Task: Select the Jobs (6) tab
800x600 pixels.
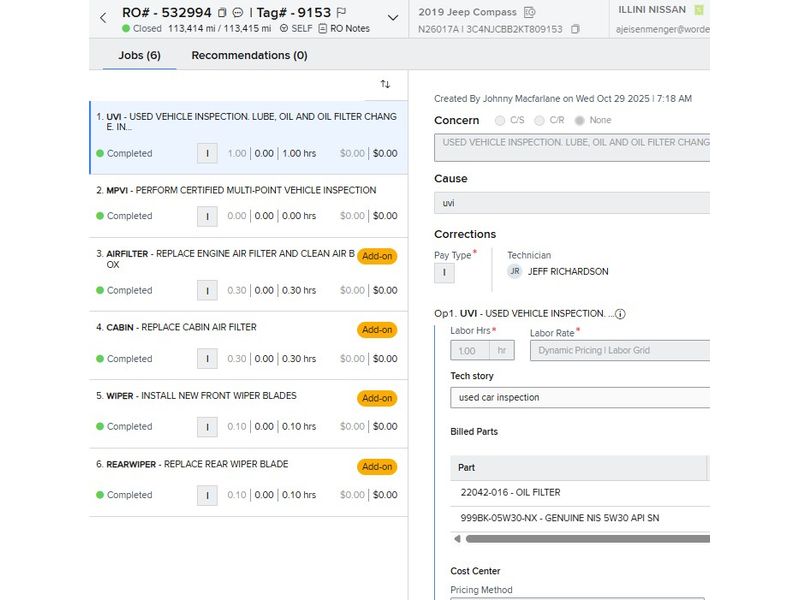Action: (x=139, y=55)
